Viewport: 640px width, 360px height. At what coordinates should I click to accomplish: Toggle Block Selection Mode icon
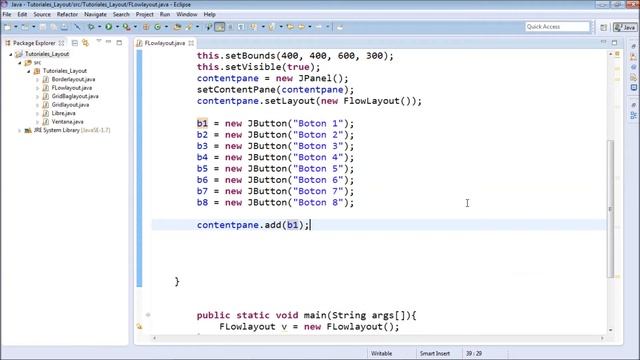coord(230,27)
